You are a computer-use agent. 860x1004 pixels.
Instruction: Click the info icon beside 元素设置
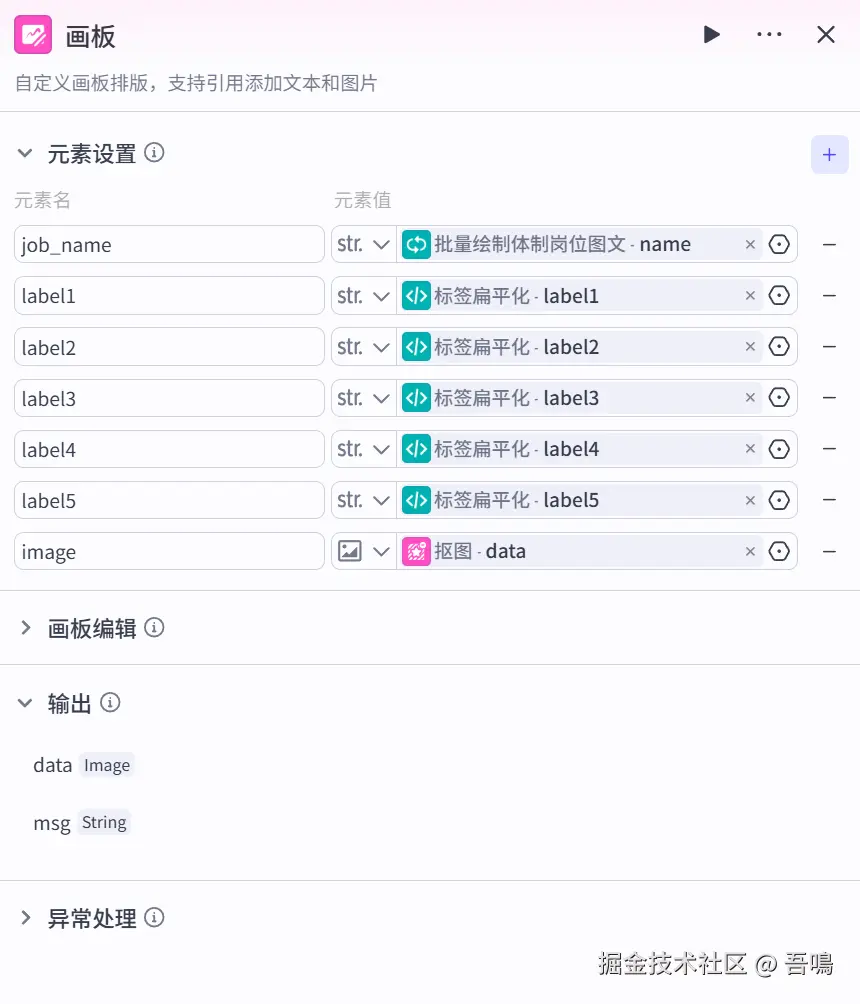click(x=154, y=153)
